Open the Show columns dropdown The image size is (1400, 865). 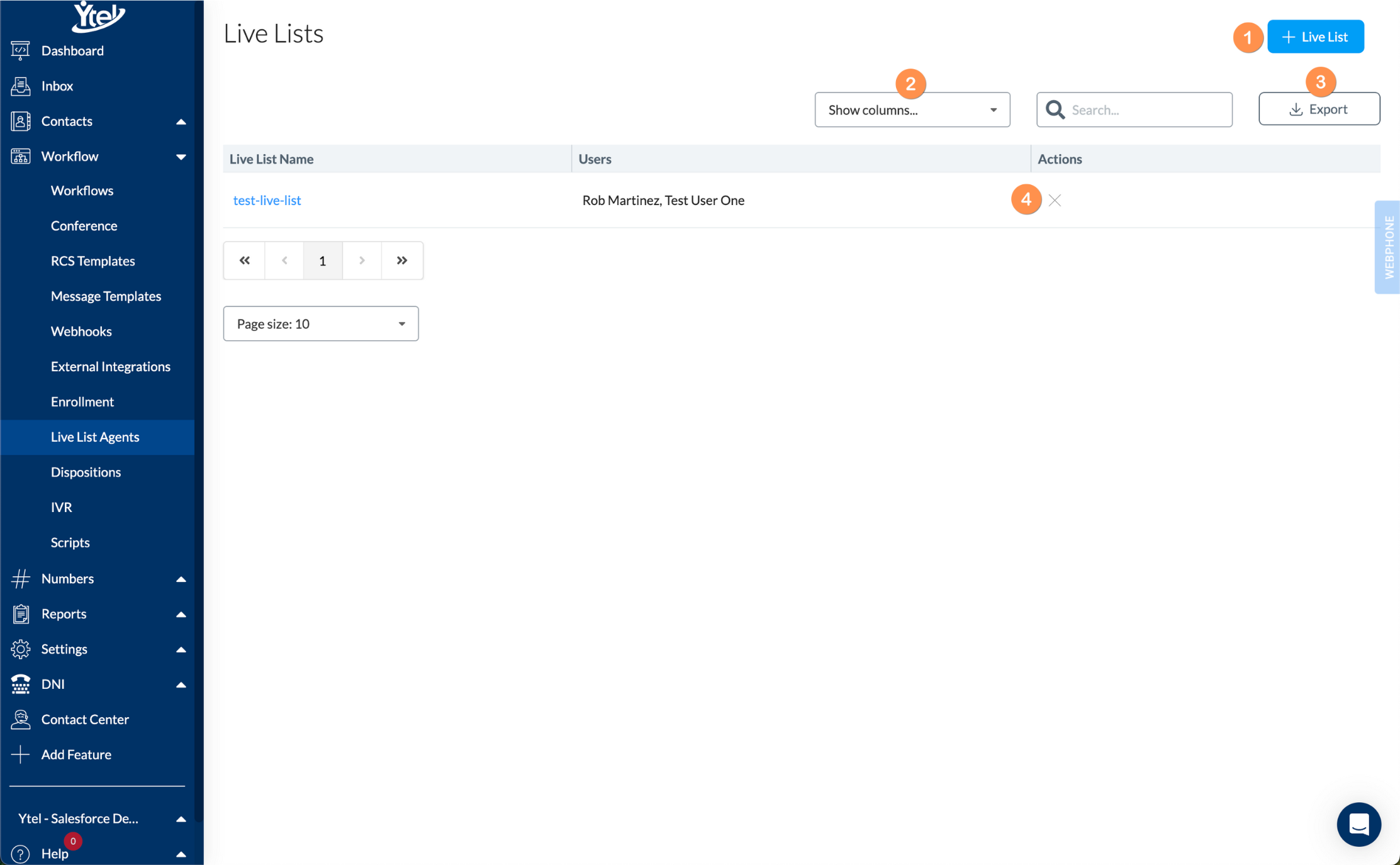pos(912,110)
